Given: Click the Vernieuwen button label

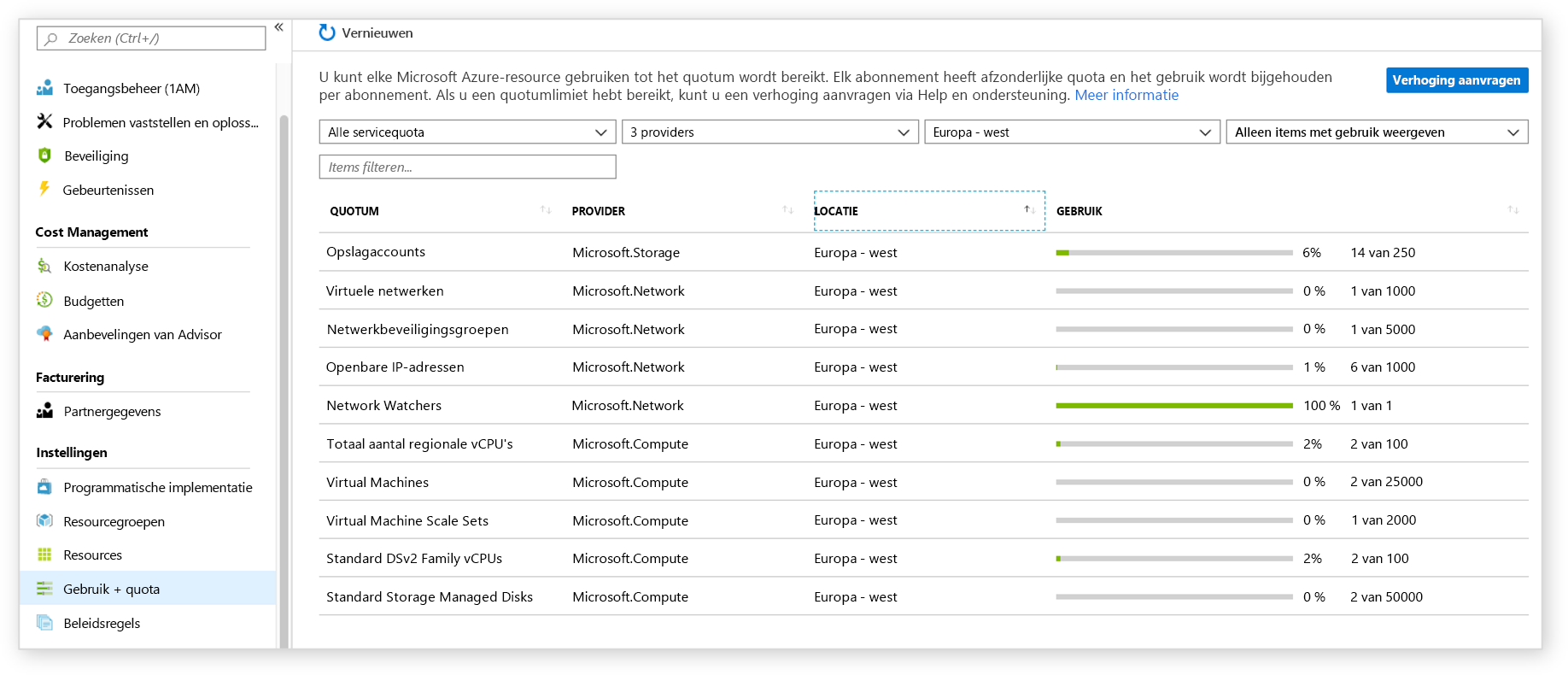Looking at the screenshot, I should pos(377,32).
